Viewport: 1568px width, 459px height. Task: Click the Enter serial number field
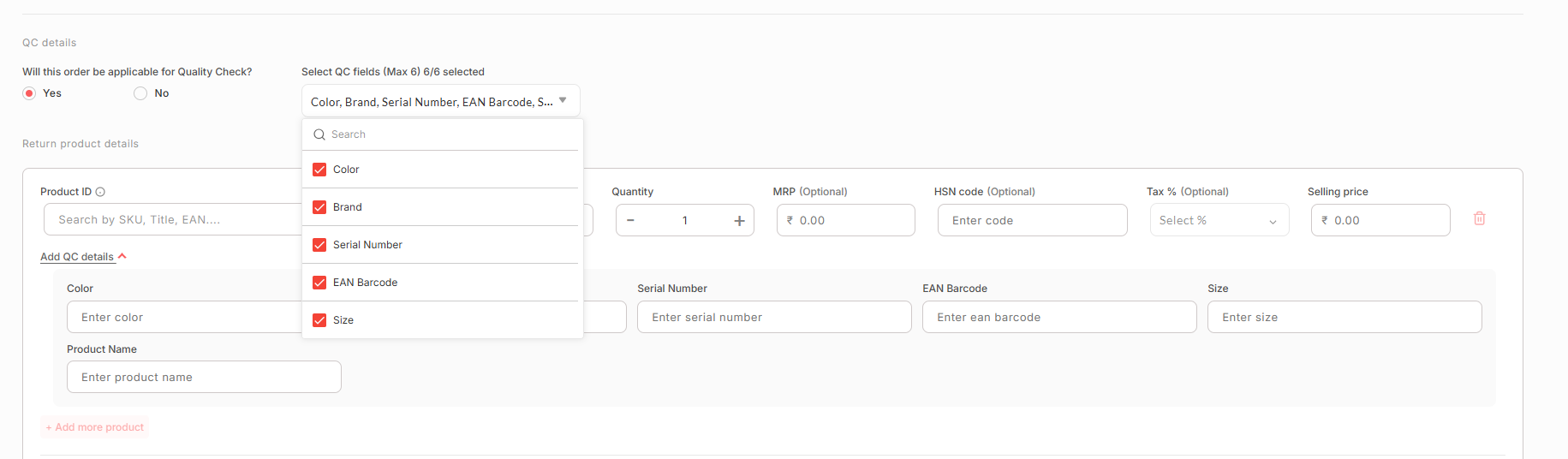(x=773, y=317)
